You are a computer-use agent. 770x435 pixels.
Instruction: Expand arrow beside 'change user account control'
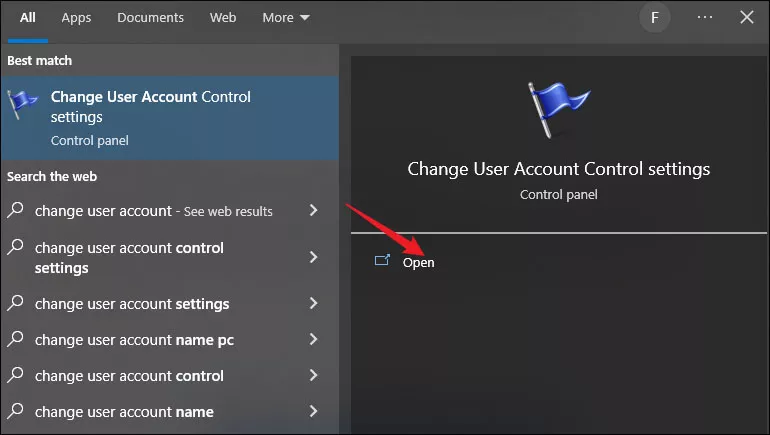pyautogui.click(x=313, y=376)
